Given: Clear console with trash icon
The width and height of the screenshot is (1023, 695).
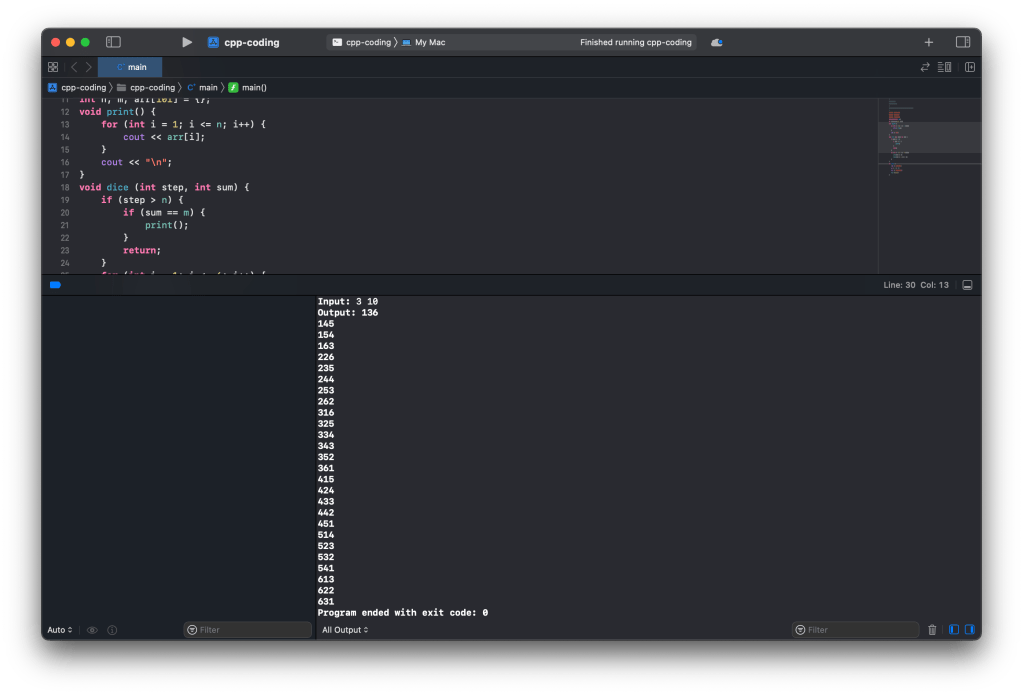Looking at the screenshot, I should coord(932,630).
